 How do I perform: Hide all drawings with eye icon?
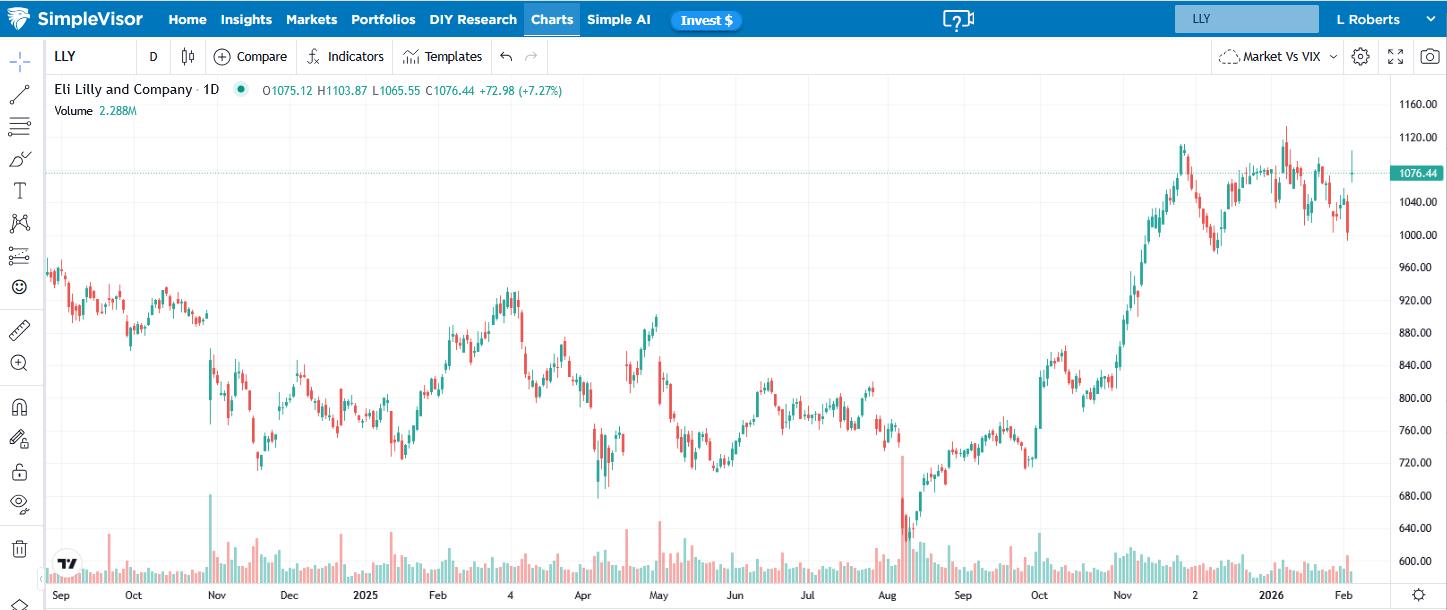[19, 502]
